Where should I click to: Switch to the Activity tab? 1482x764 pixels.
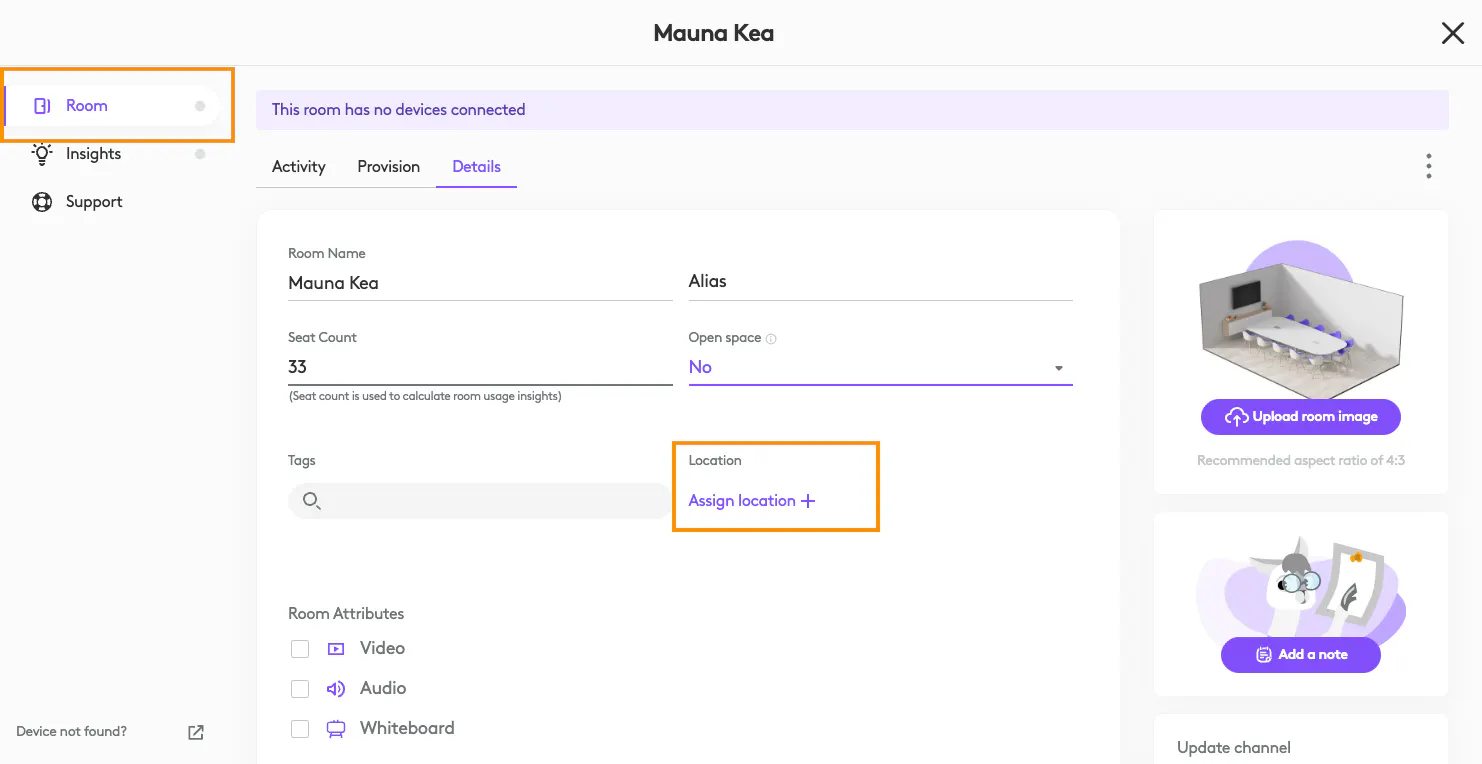[298, 167]
